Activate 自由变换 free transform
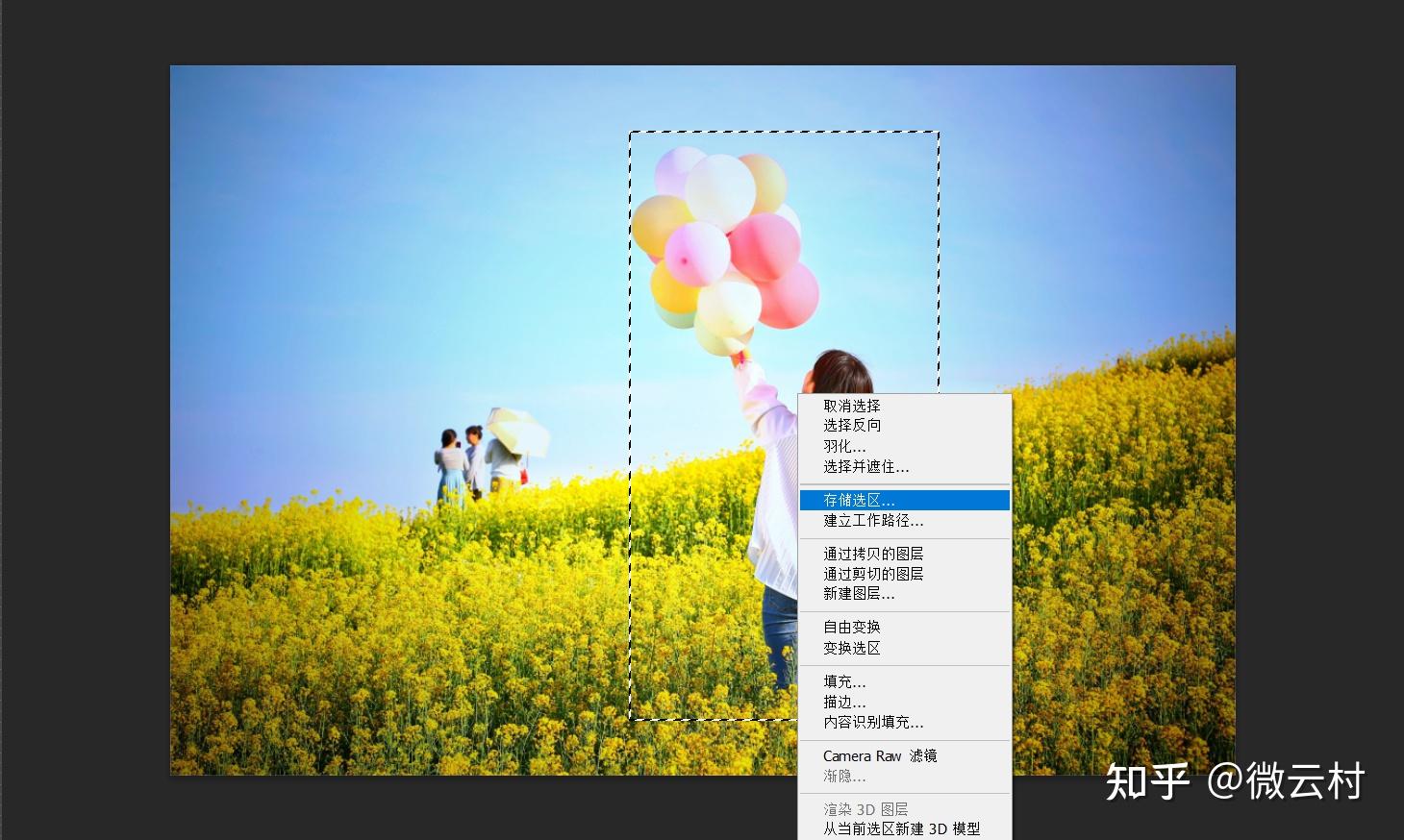 click(851, 627)
